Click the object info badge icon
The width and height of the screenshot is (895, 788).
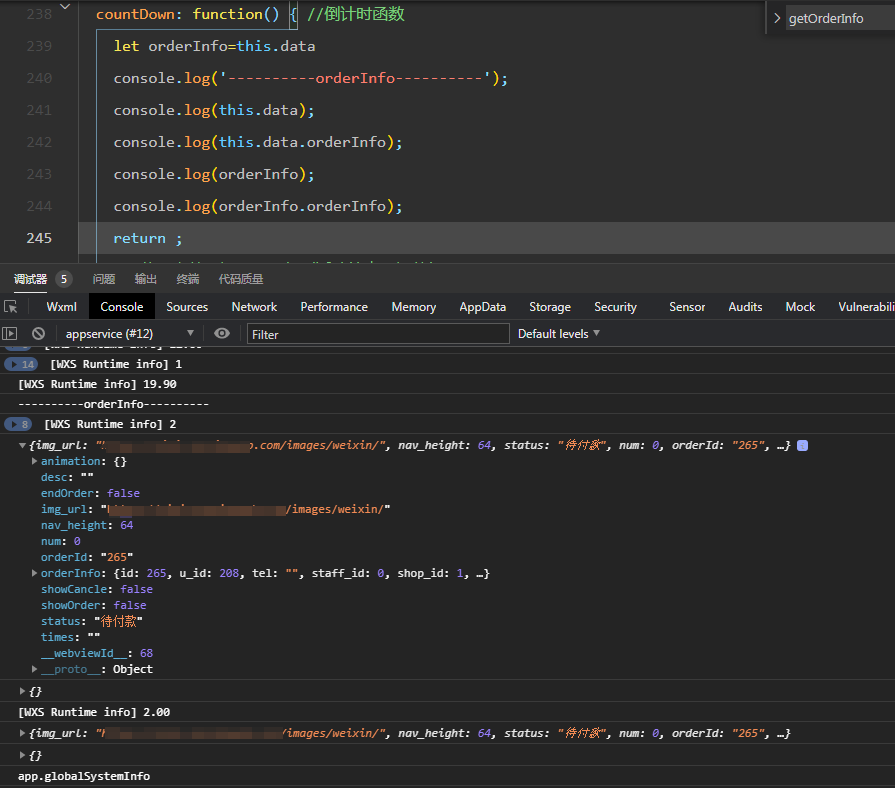point(802,446)
